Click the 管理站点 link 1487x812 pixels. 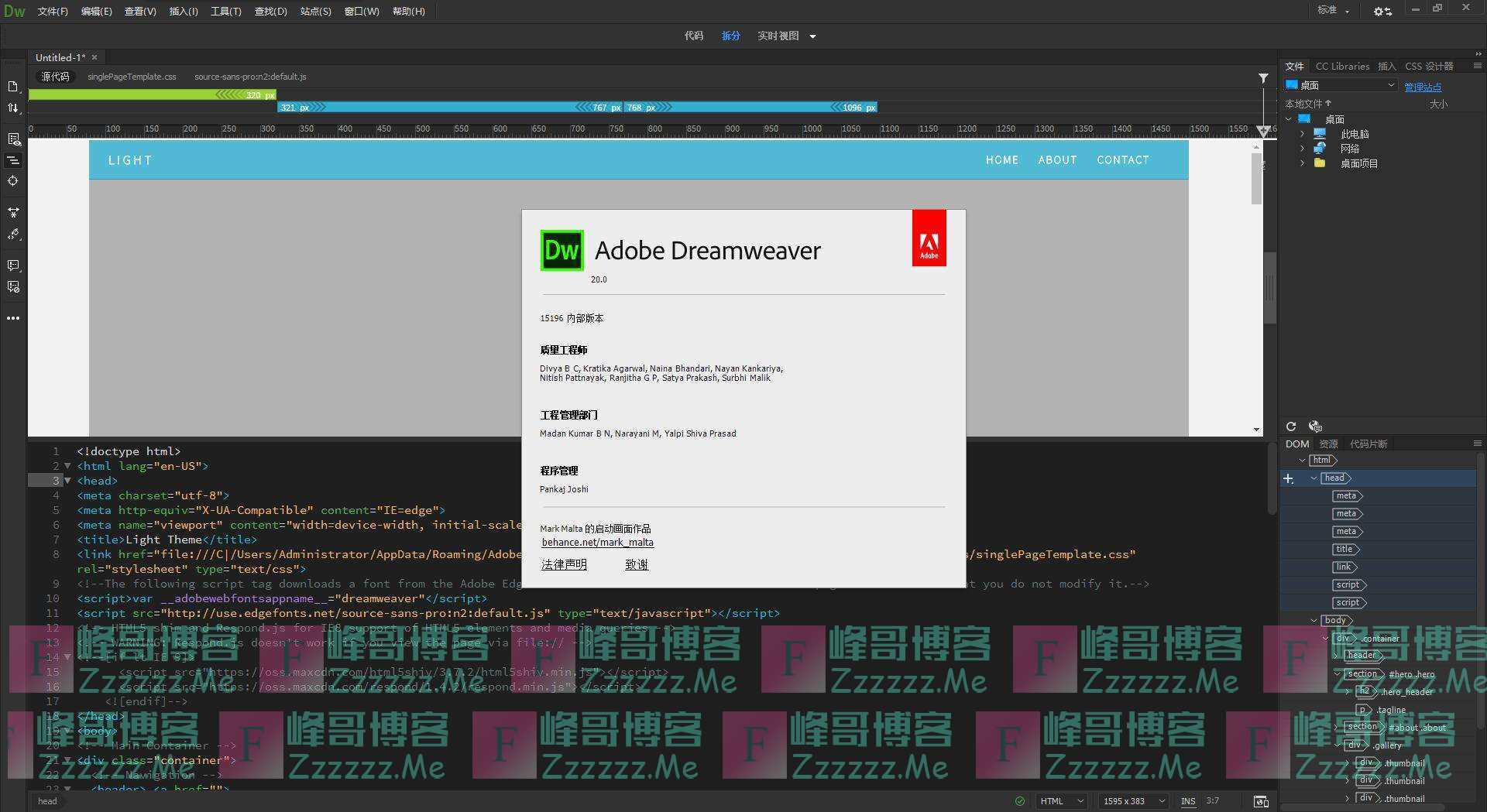click(x=1423, y=87)
